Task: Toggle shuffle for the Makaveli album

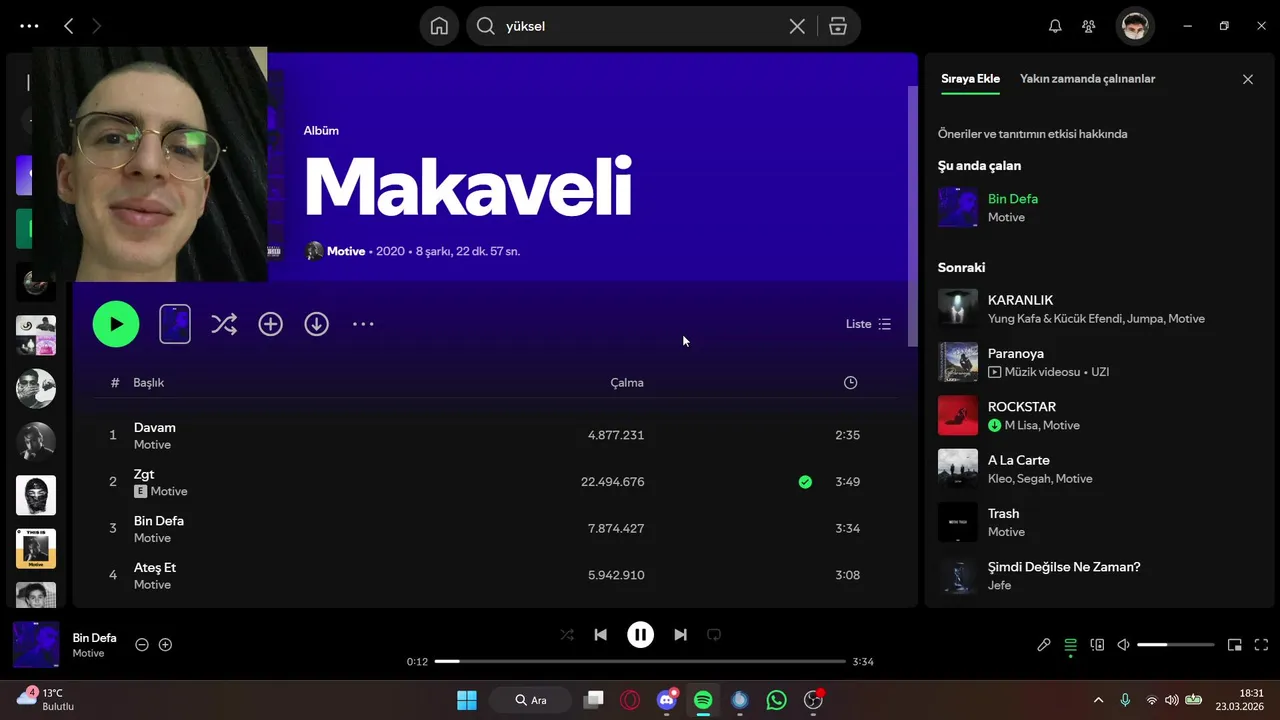Action: coord(224,324)
